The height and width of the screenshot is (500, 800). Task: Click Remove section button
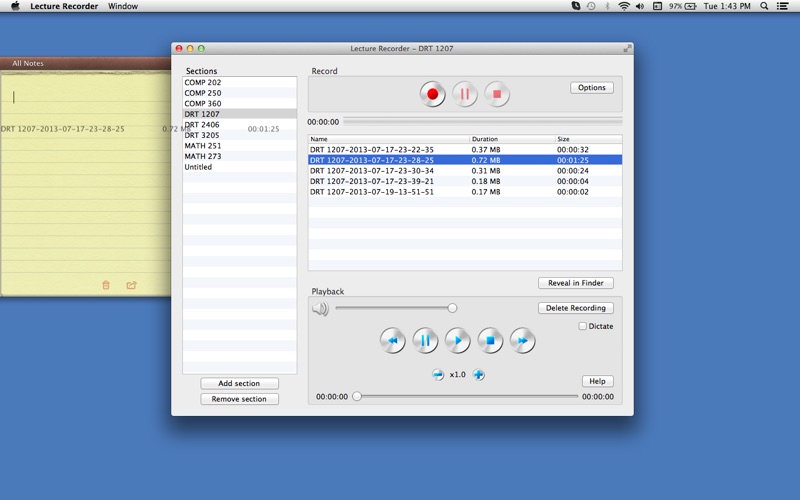[239, 399]
